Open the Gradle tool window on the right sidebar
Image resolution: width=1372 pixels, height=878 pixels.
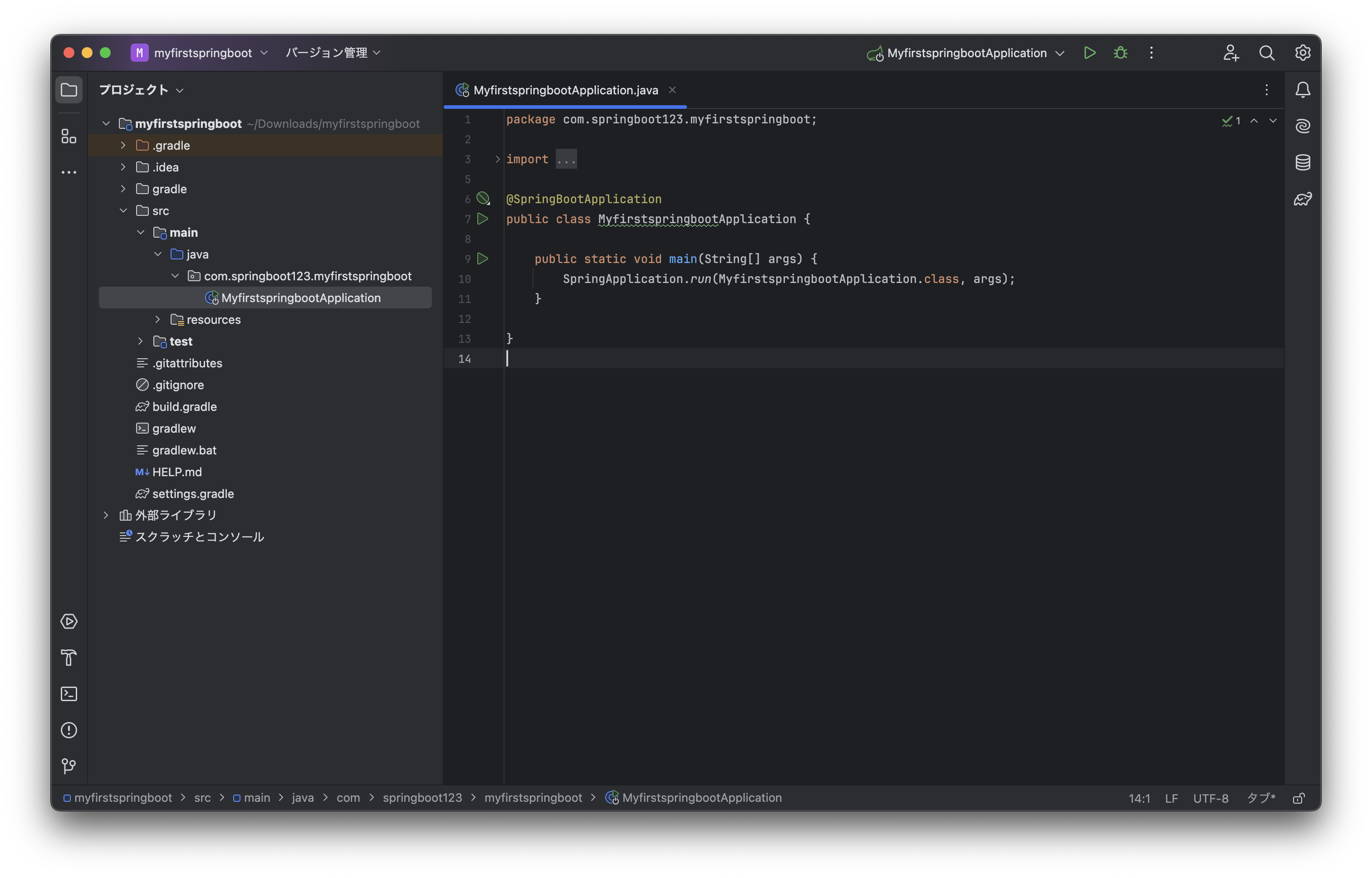click(x=1303, y=199)
